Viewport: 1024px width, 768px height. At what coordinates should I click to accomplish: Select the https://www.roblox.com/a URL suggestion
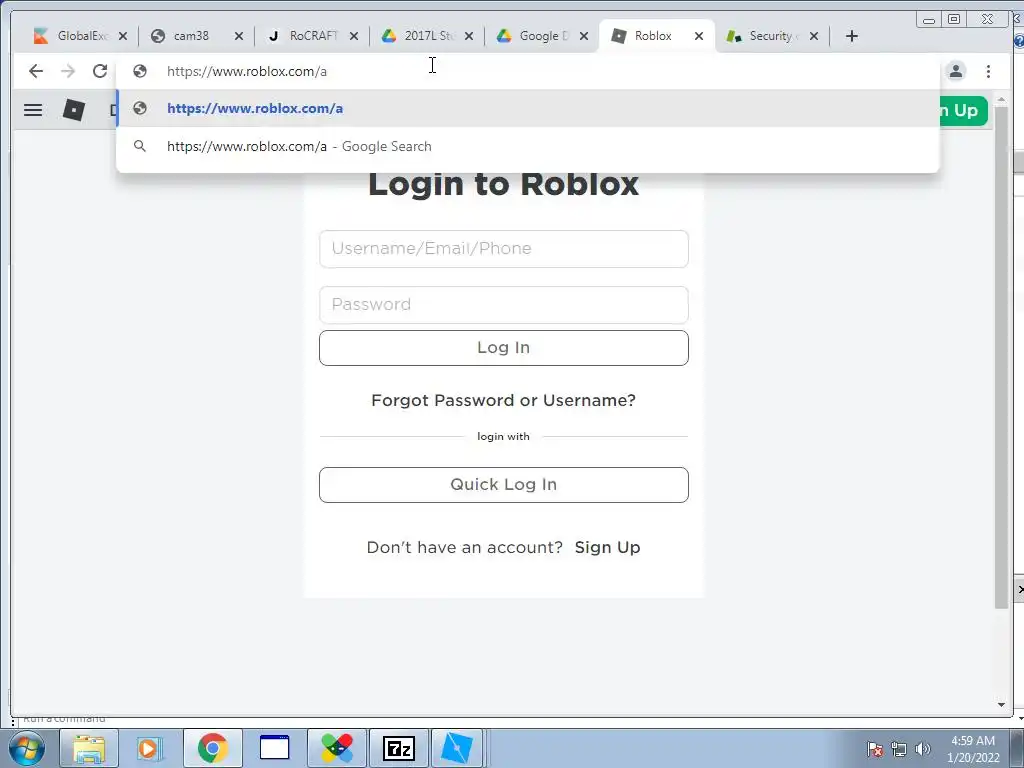[x=528, y=108]
